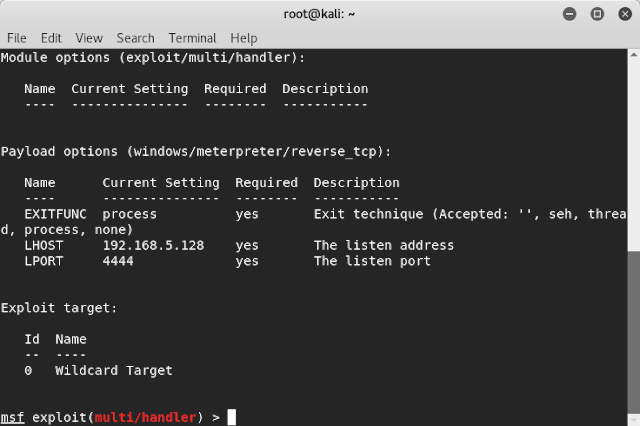The image size is (640, 426).
Task: Click the root@kali title bar text
Action: coord(320,14)
